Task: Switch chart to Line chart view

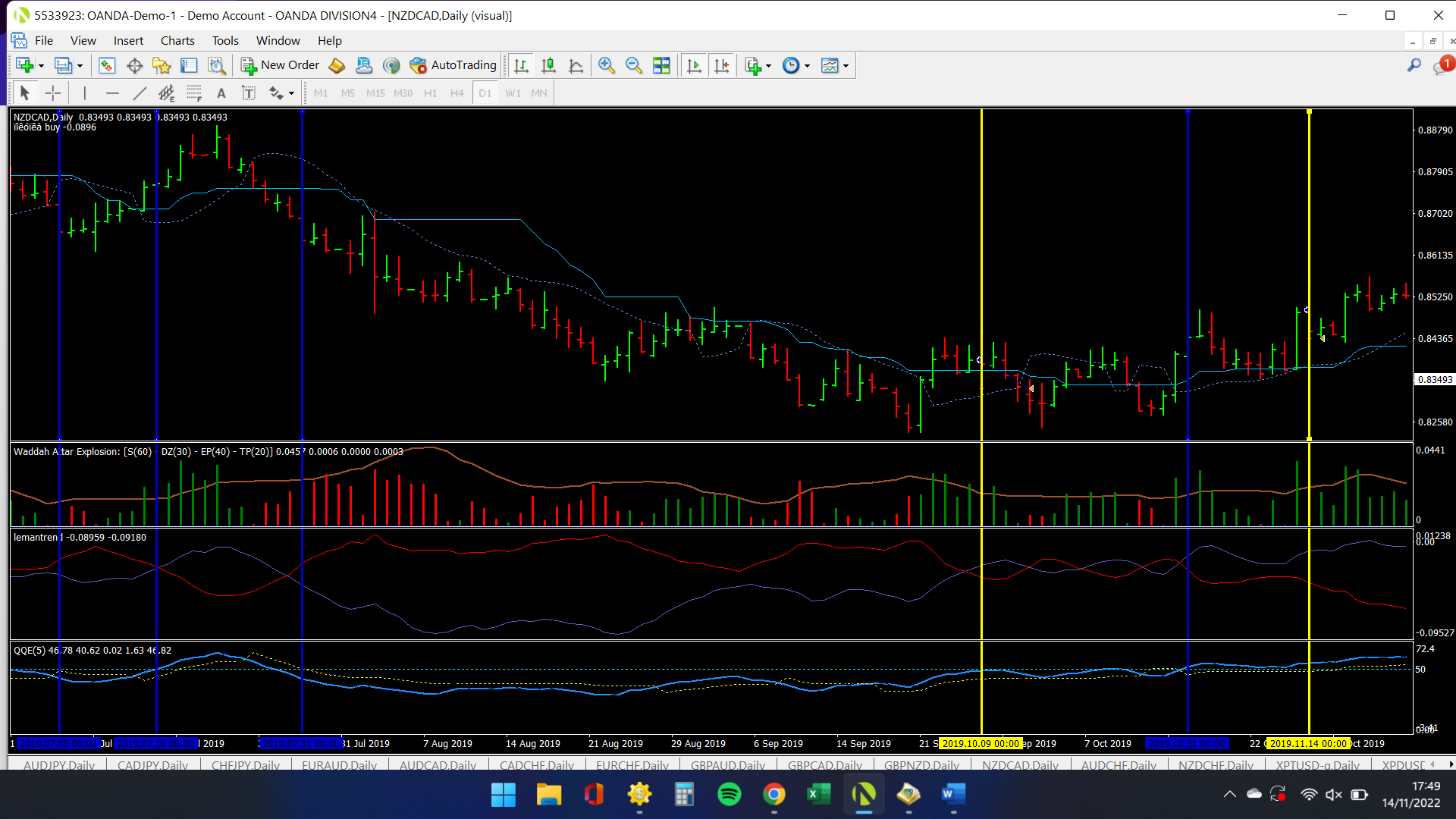Action: tap(577, 65)
